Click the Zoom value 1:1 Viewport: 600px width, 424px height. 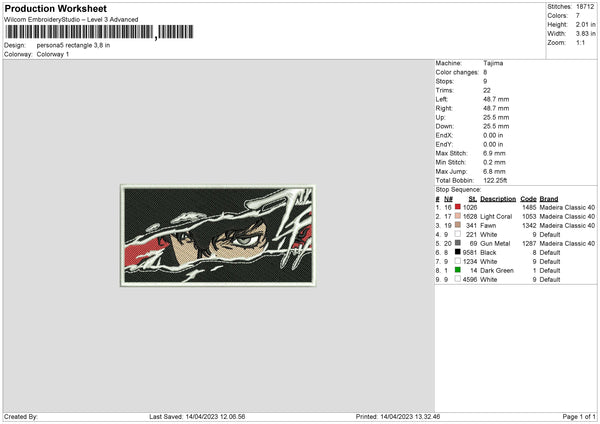[x=580, y=42]
